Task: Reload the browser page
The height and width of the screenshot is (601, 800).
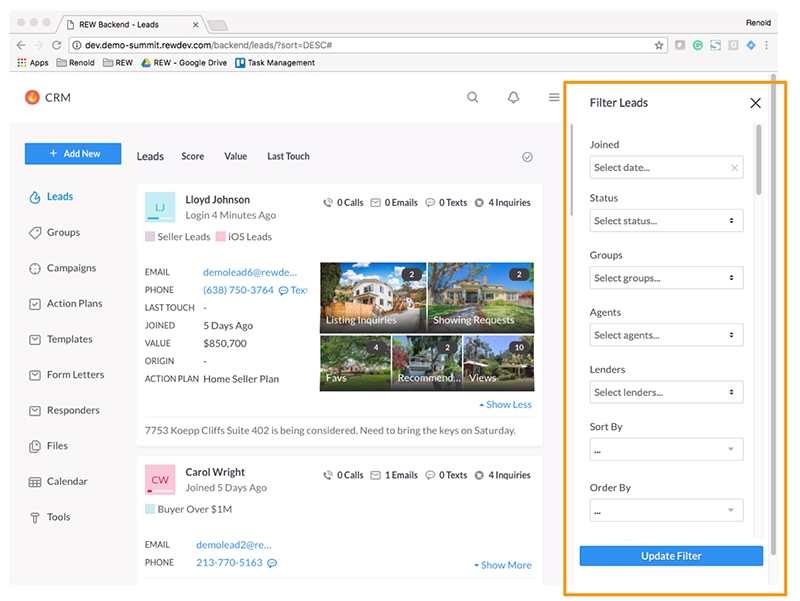Action: [57, 45]
